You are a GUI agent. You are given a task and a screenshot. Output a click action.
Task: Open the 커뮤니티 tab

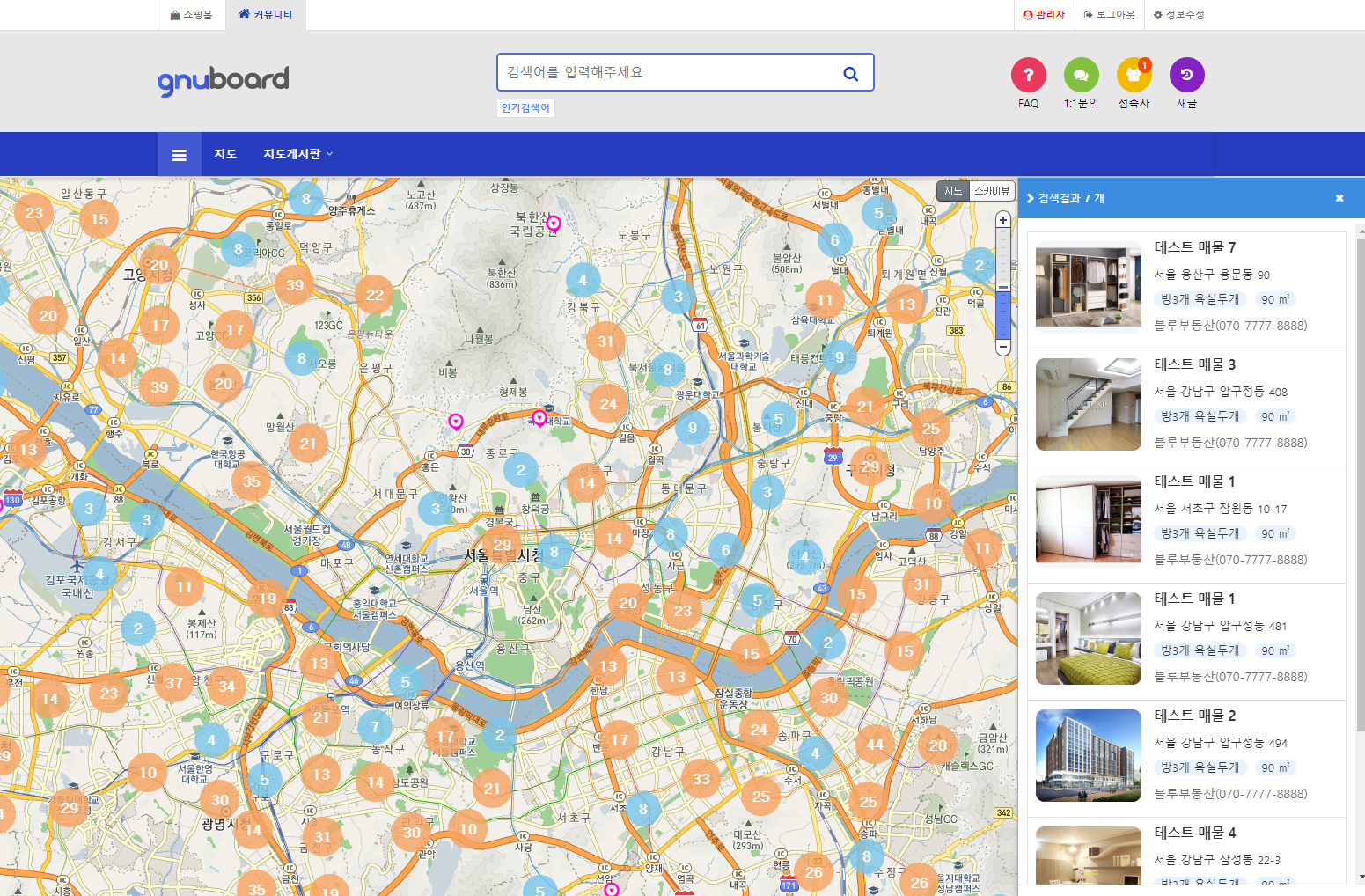pos(266,15)
